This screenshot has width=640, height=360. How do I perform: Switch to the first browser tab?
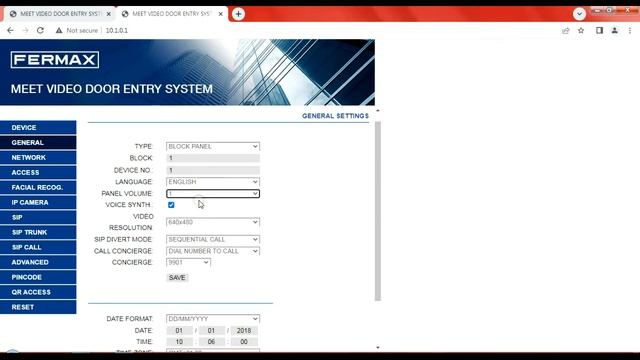[60, 14]
